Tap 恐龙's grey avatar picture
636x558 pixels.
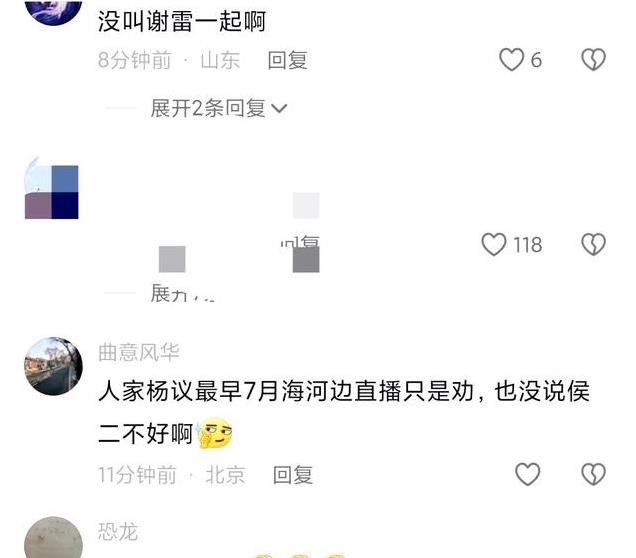coord(54,538)
